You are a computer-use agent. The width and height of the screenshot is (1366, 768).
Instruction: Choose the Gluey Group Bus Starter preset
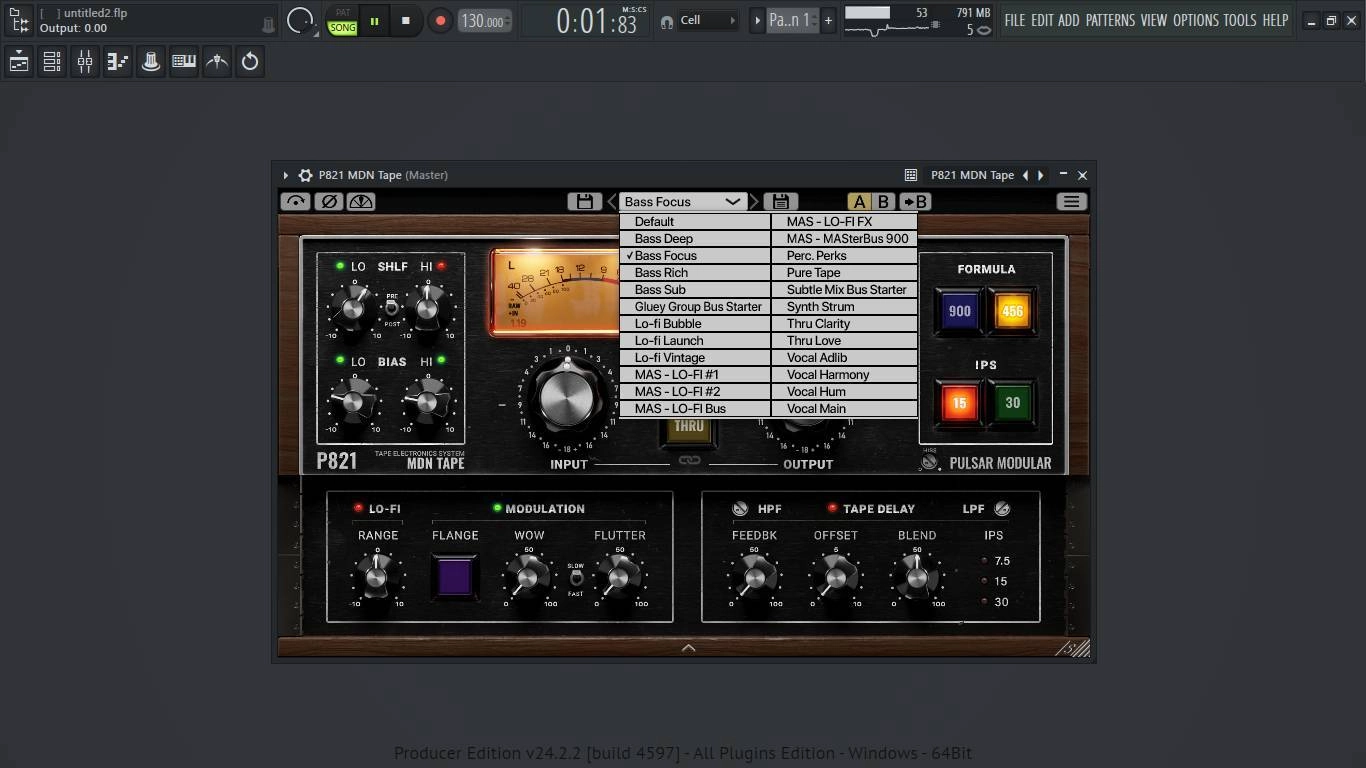695,307
